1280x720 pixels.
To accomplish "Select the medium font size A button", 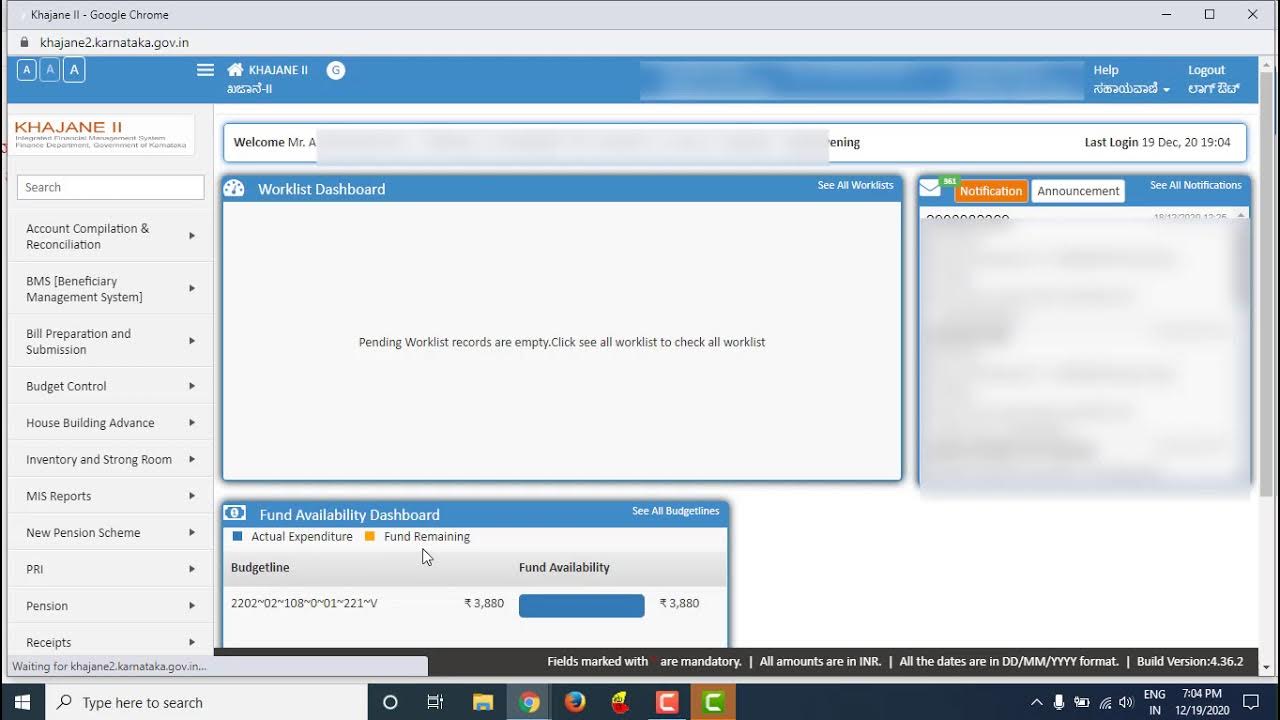I will pos(49,69).
